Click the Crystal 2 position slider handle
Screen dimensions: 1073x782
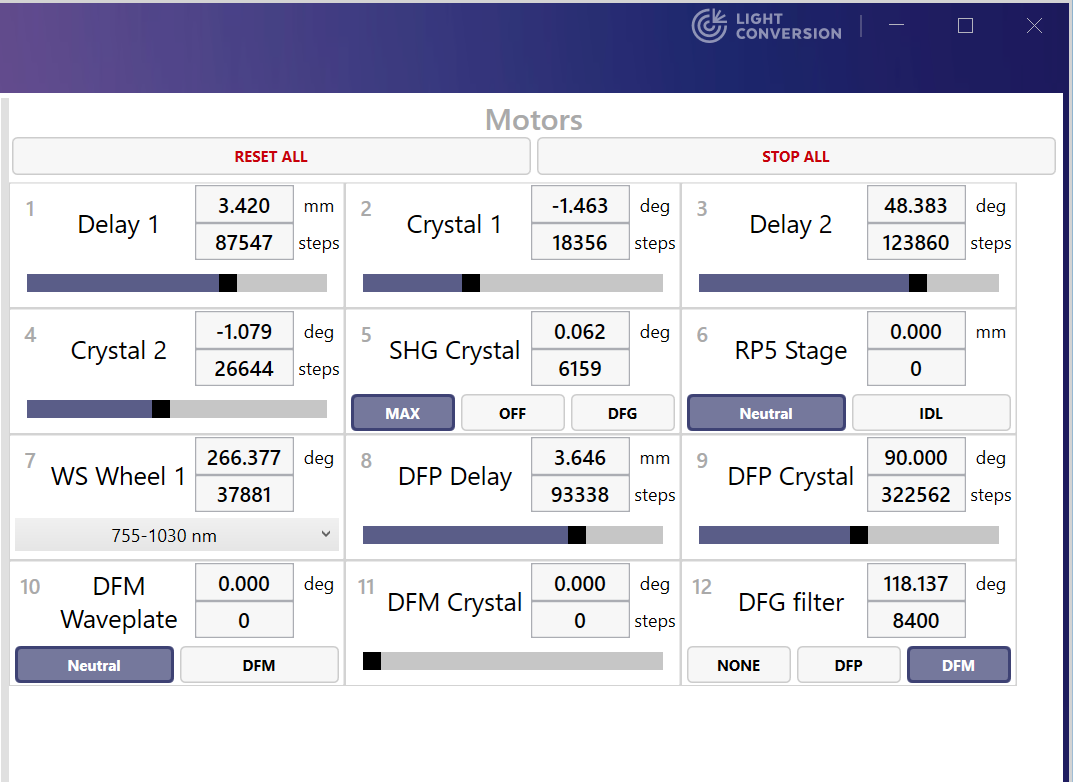tap(160, 409)
